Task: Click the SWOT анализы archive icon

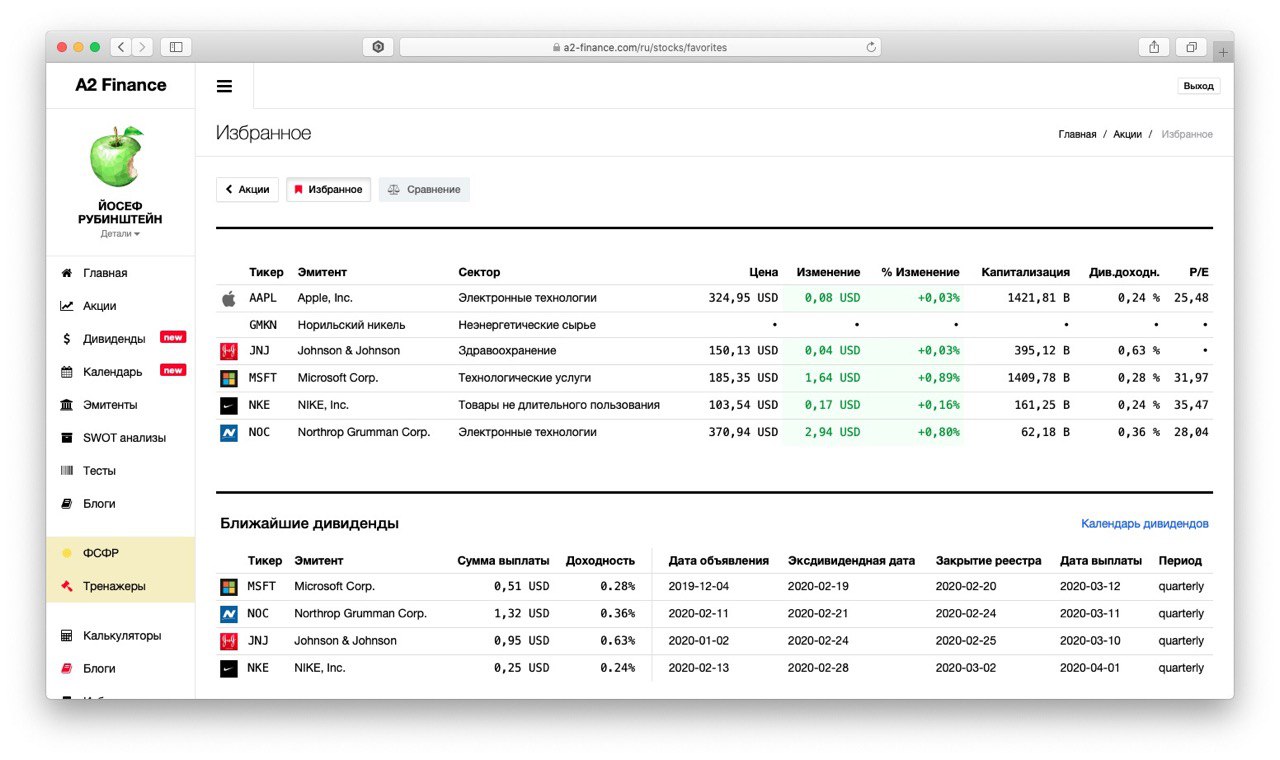Action: pyautogui.click(x=66, y=438)
